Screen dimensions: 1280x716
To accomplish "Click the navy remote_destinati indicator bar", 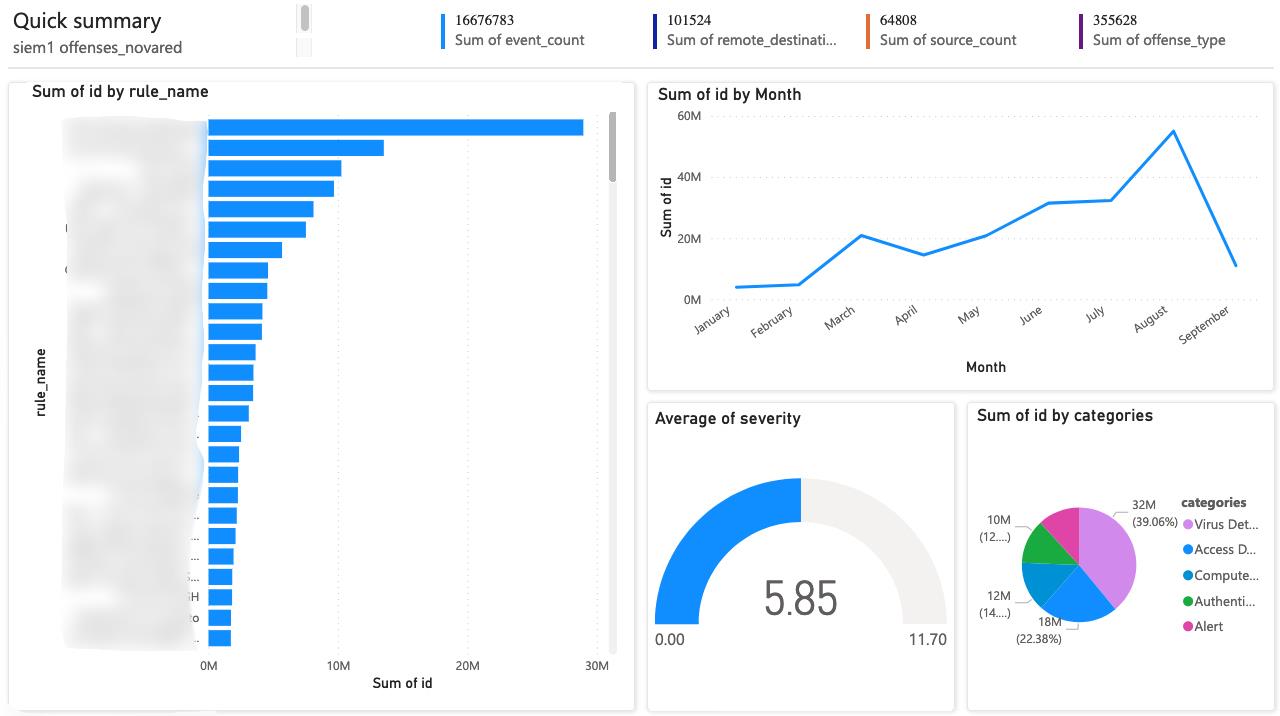I will 655,30.
